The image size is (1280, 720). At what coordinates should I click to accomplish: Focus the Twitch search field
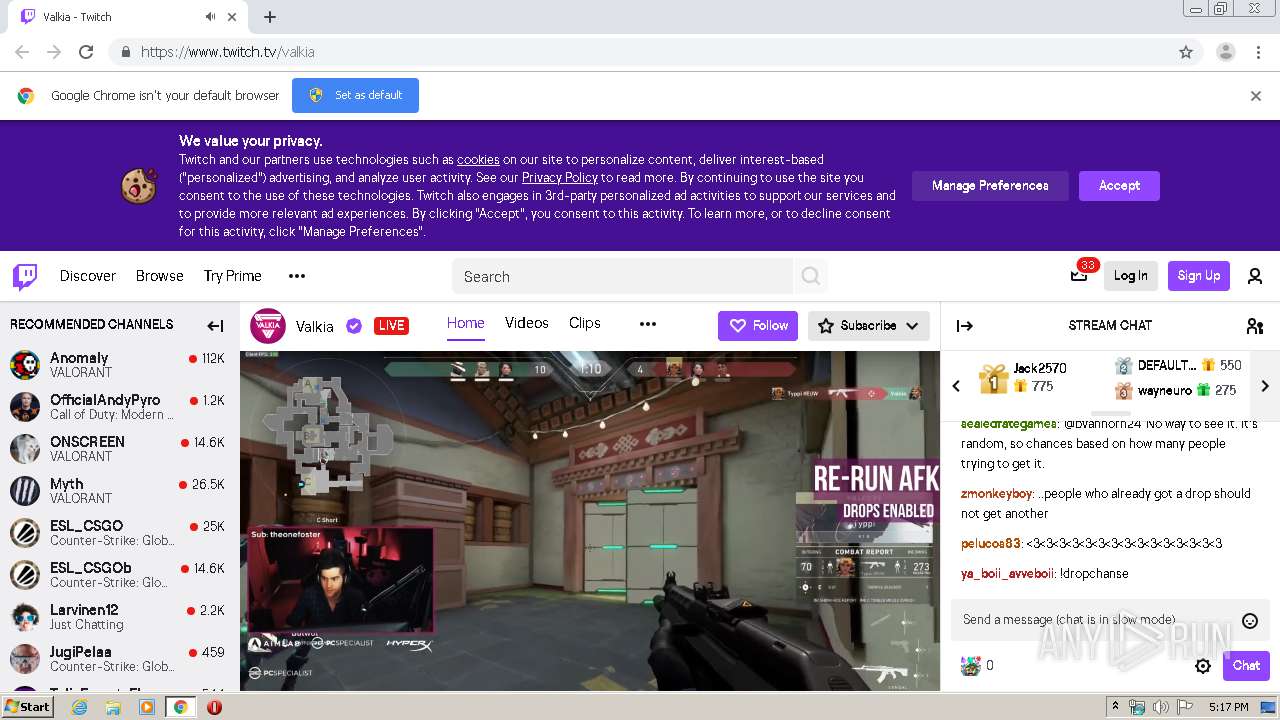[x=622, y=277]
